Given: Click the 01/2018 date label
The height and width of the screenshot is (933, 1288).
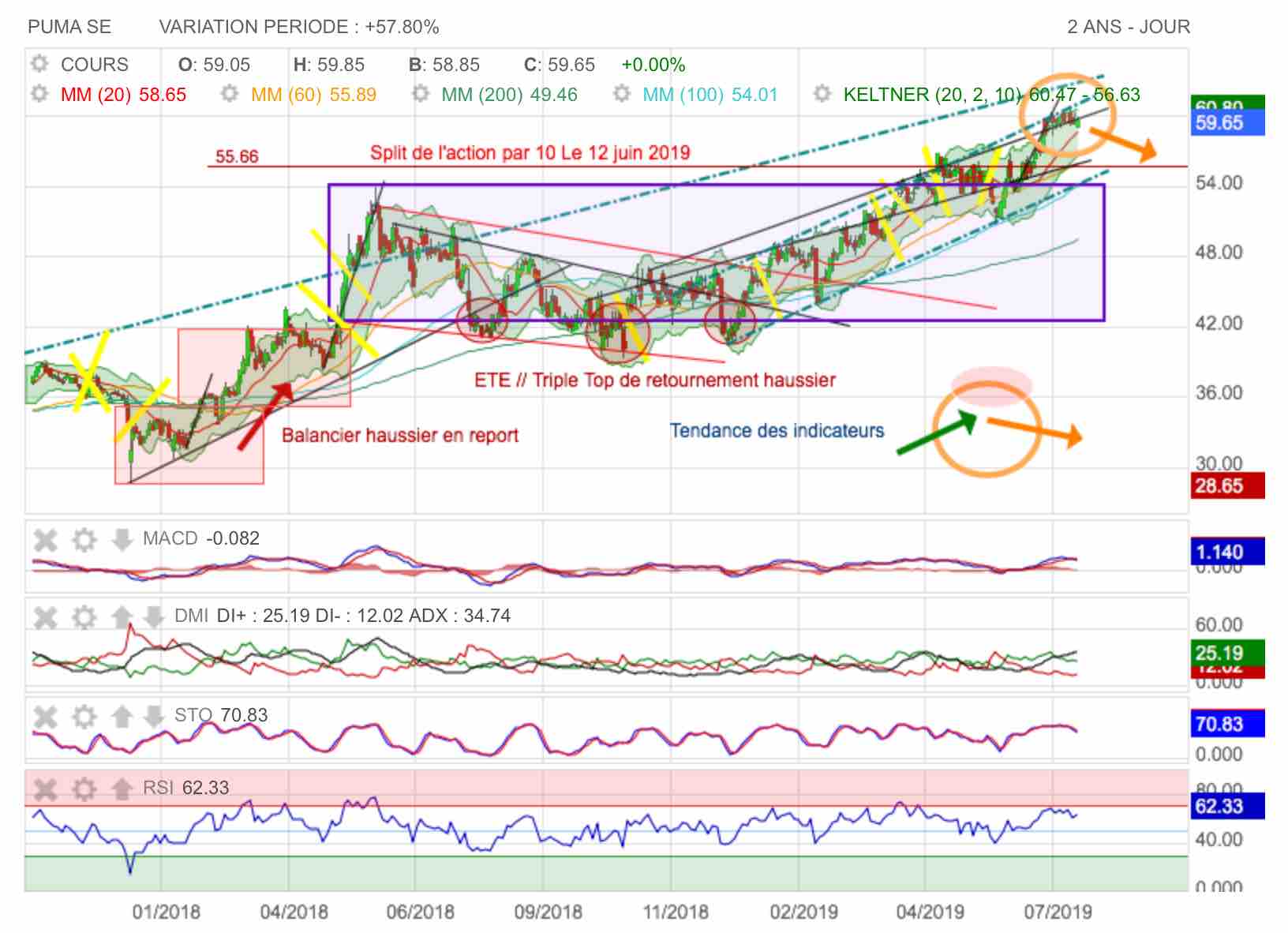Looking at the screenshot, I should [166, 912].
